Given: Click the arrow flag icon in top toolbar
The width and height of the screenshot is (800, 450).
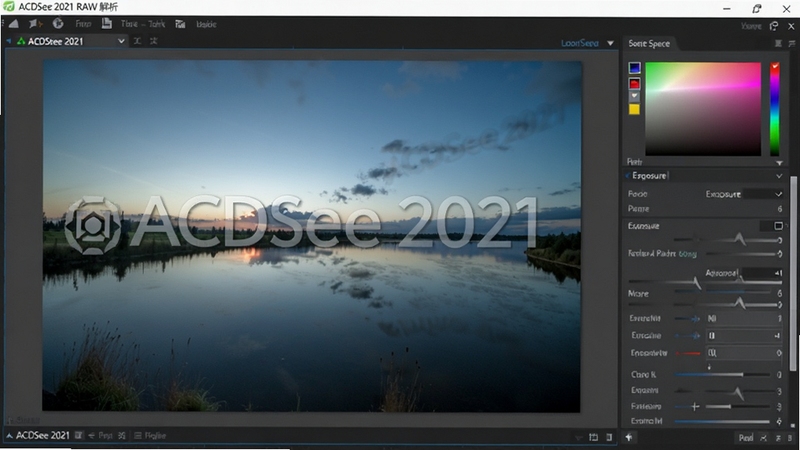Looking at the screenshot, I should [x=35, y=23].
